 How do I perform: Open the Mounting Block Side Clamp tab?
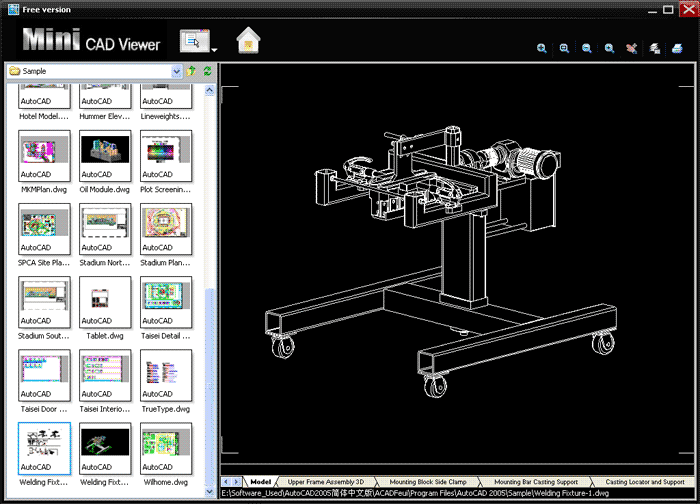(427, 482)
